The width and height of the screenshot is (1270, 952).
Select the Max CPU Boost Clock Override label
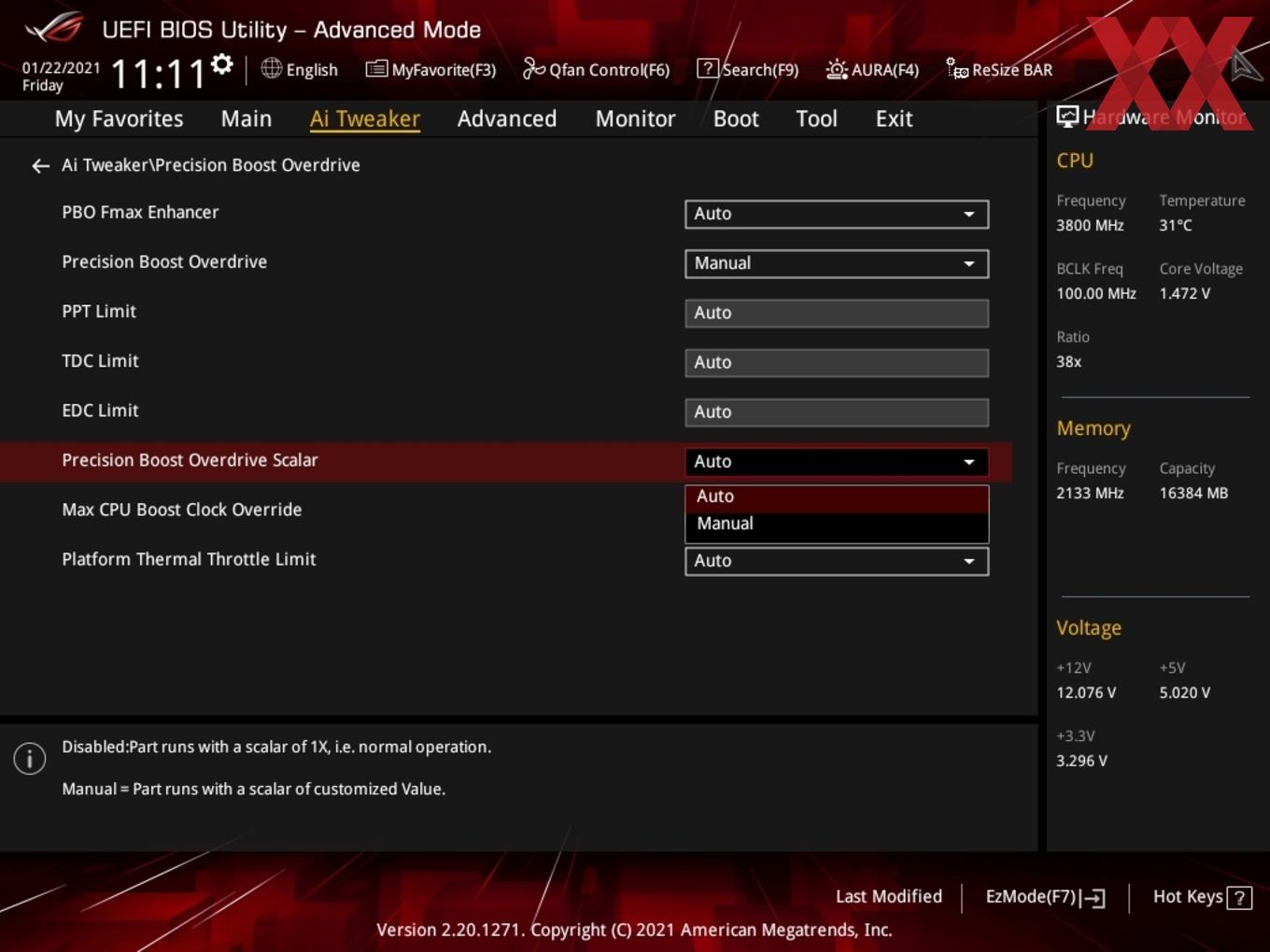pyautogui.click(x=182, y=510)
